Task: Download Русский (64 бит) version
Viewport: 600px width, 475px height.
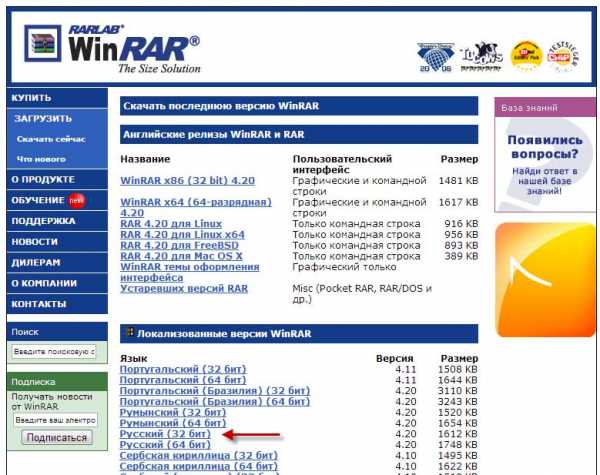Action: [x=165, y=444]
